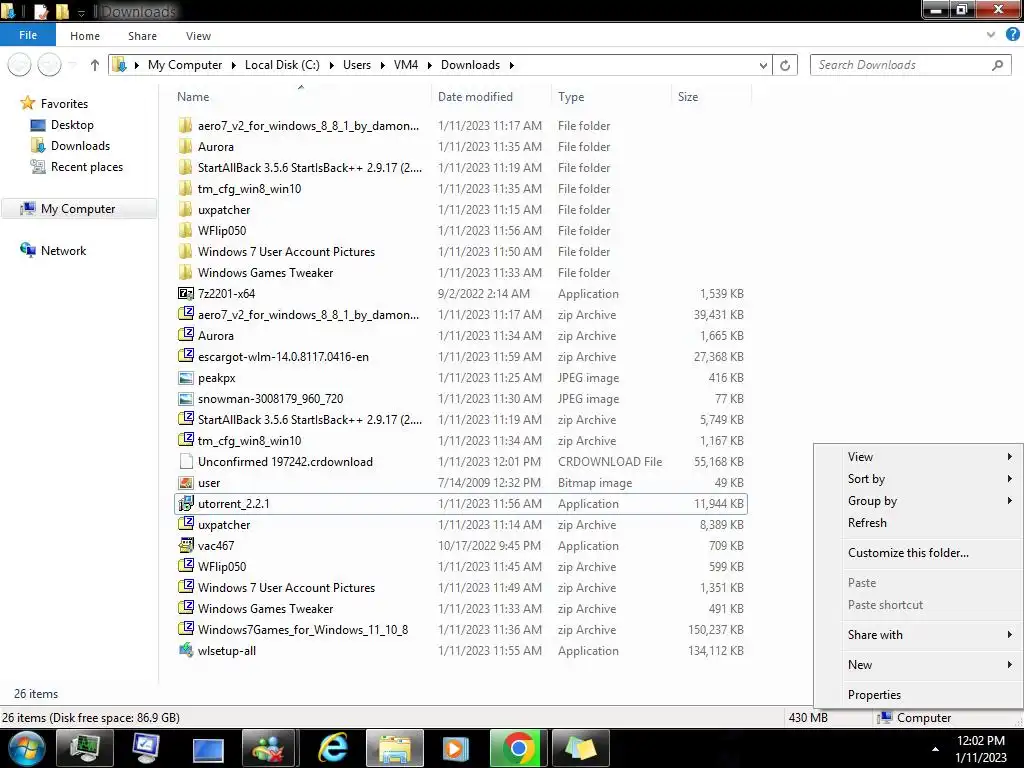Open the Windows Live Messenger taskbar icon
1024x768 pixels.
click(x=270, y=748)
